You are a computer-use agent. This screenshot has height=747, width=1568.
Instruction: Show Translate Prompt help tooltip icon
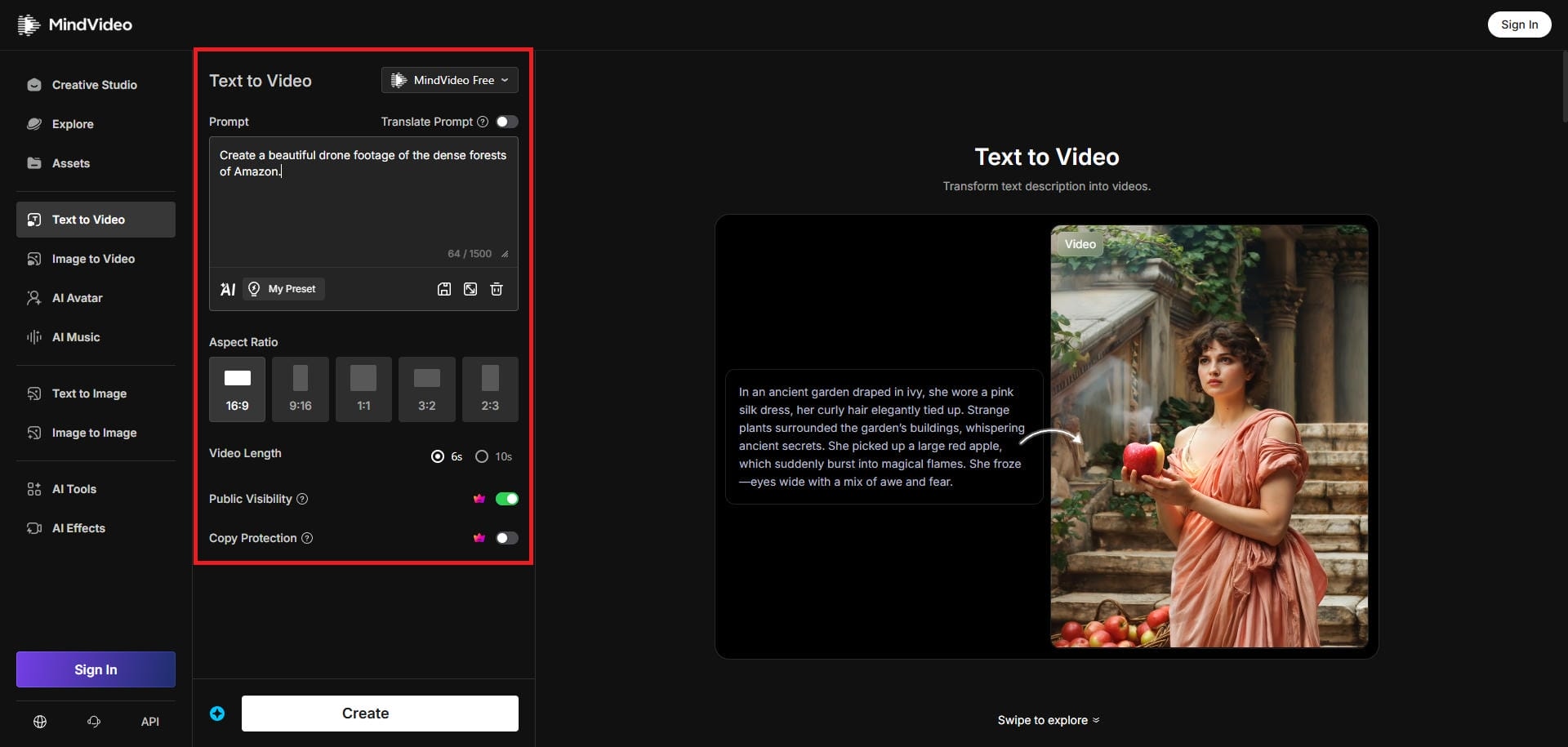pos(483,122)
